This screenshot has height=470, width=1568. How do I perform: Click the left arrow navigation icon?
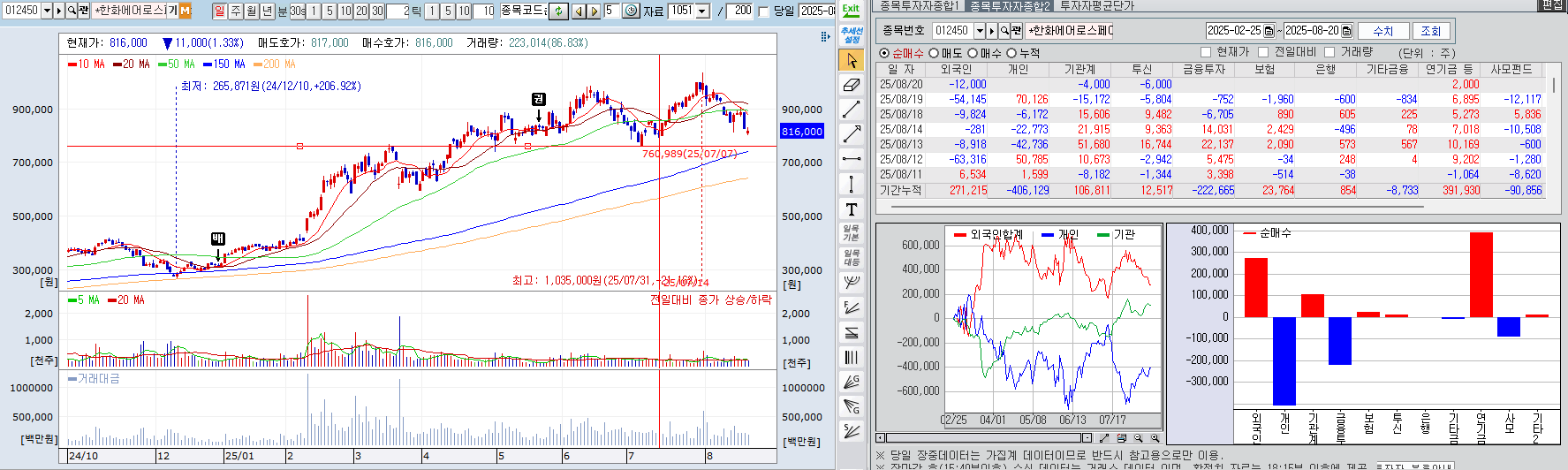[x=579, y=11]
